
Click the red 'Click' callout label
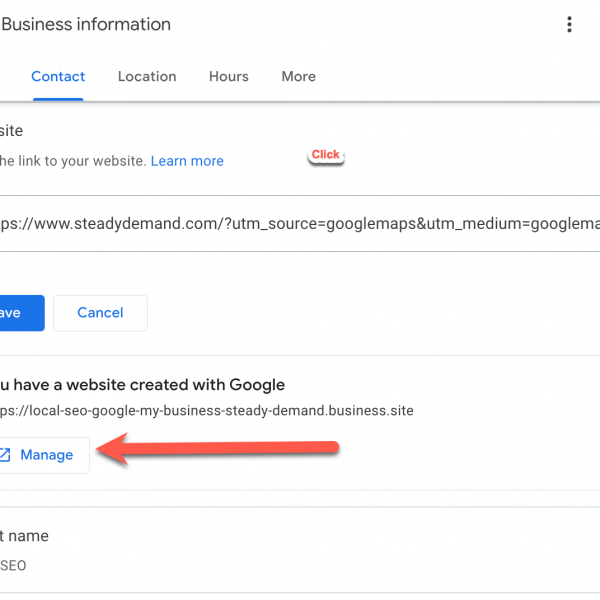(325, 155)
